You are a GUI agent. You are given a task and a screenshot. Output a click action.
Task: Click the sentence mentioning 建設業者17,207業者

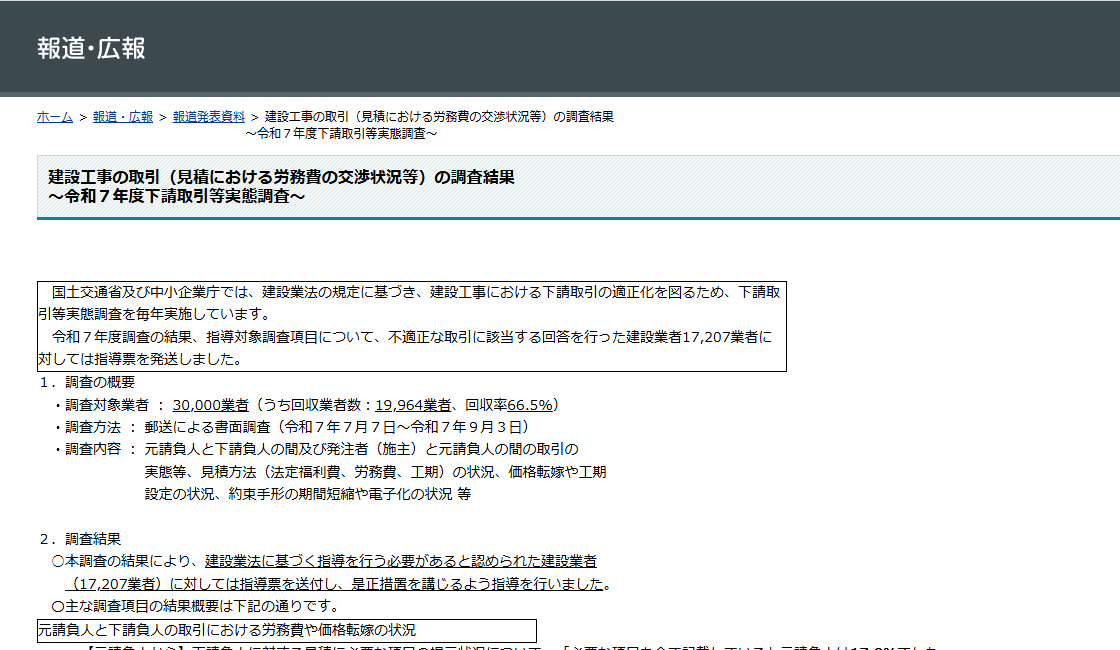405,348
